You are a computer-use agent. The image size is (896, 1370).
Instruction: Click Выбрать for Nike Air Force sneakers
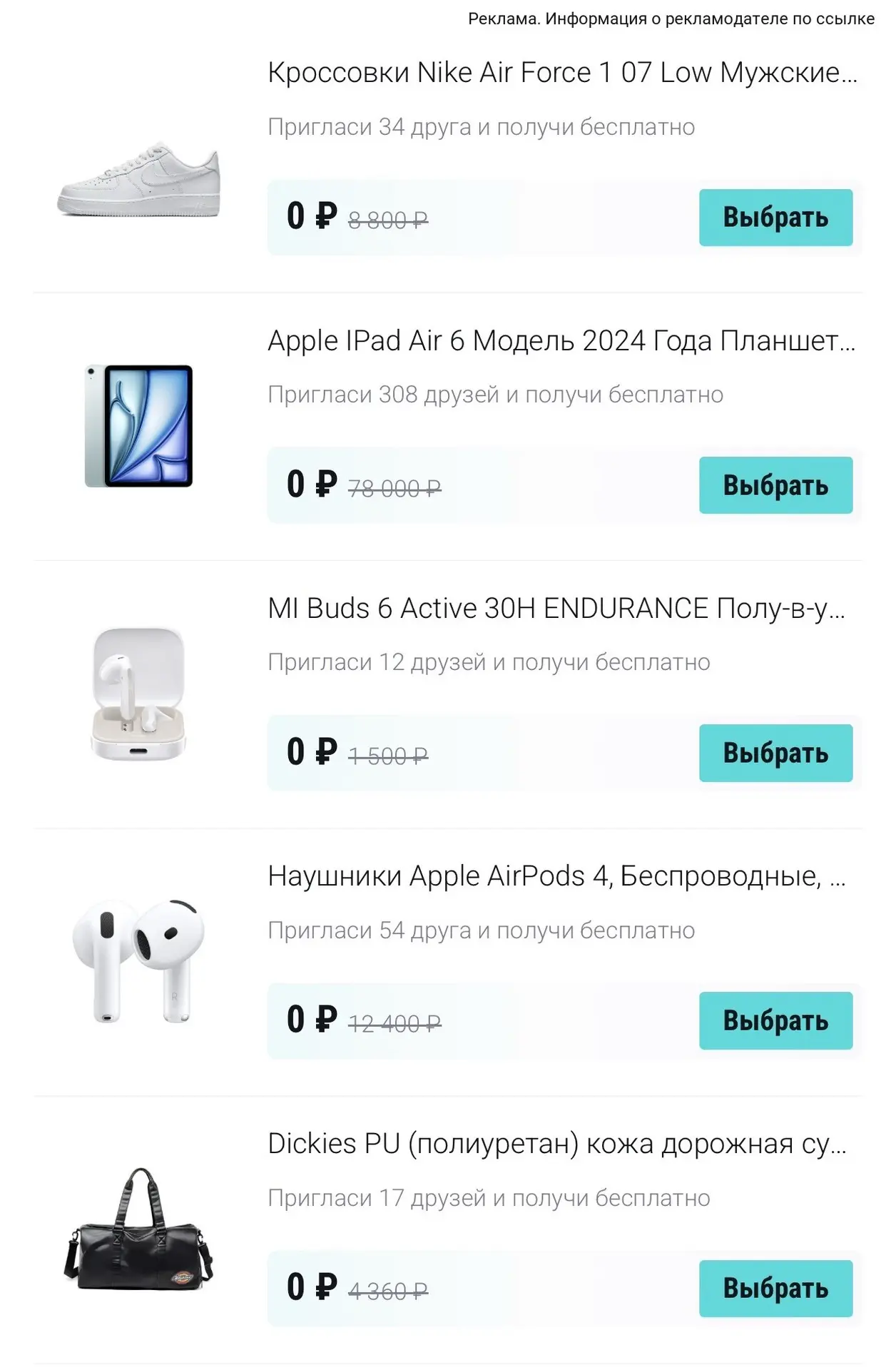775,218
